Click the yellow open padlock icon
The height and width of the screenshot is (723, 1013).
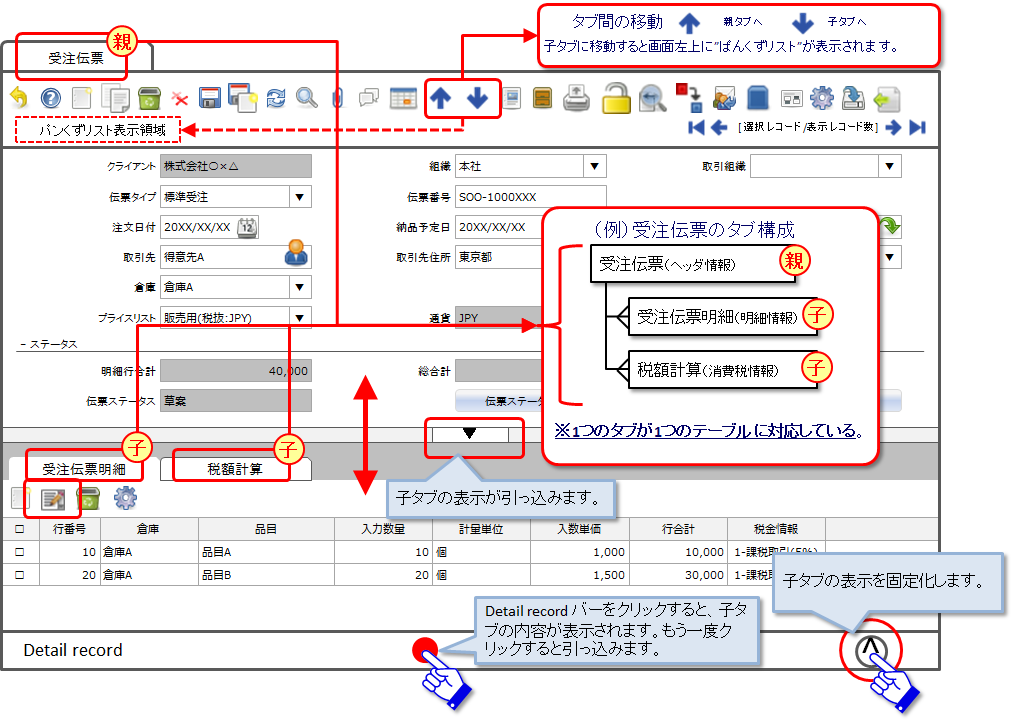tap(616, 98)
